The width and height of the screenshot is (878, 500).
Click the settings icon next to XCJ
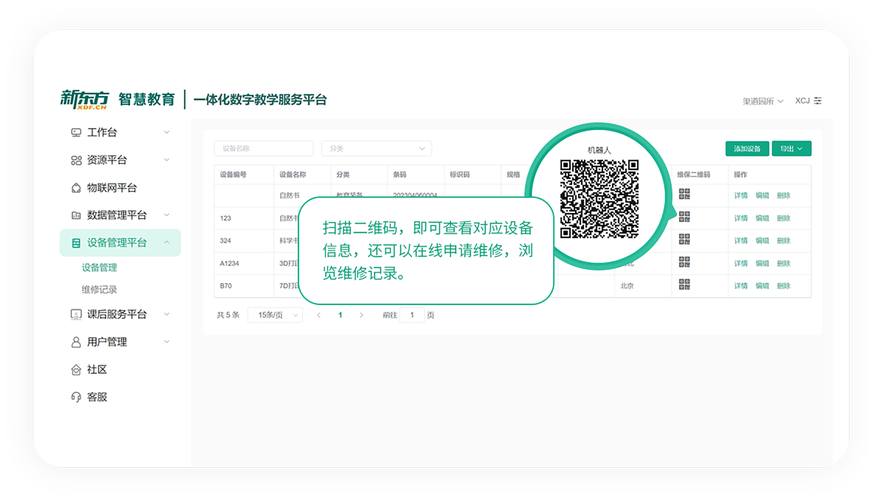[818, 101]
